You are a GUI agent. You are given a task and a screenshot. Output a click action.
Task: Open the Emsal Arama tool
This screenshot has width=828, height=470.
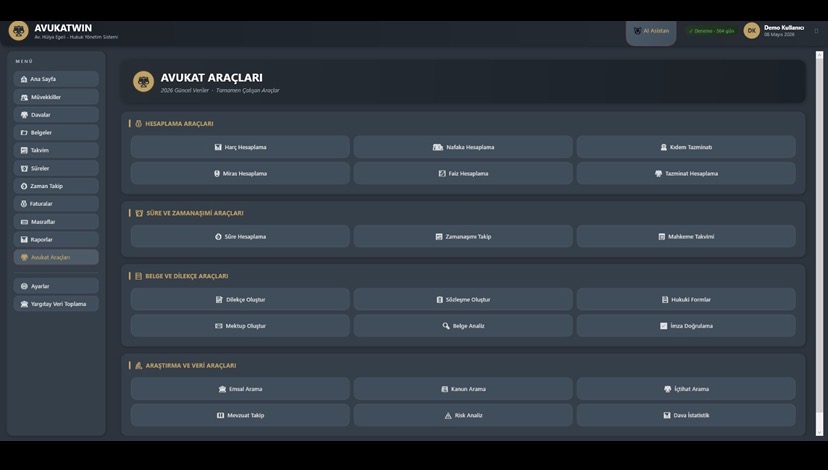click(x=240, y=389)
